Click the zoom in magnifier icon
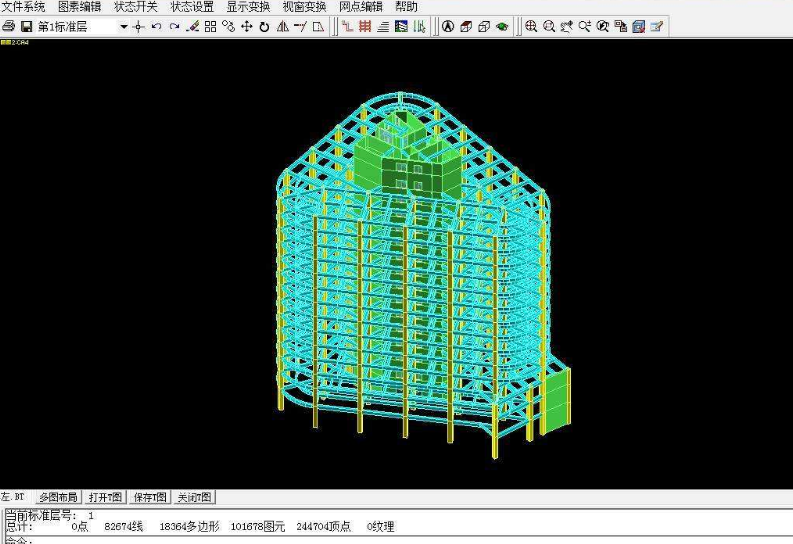This screenshot has height=544, width=793. click(531, 26)
